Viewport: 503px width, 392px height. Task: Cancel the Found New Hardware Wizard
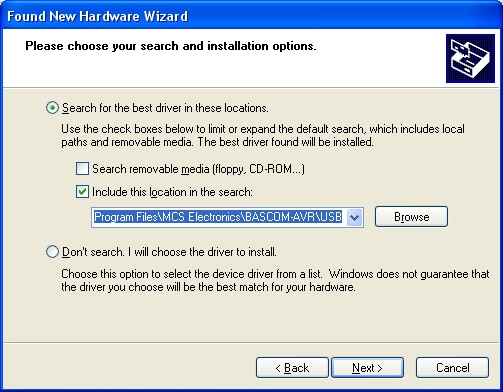[452, 368]
